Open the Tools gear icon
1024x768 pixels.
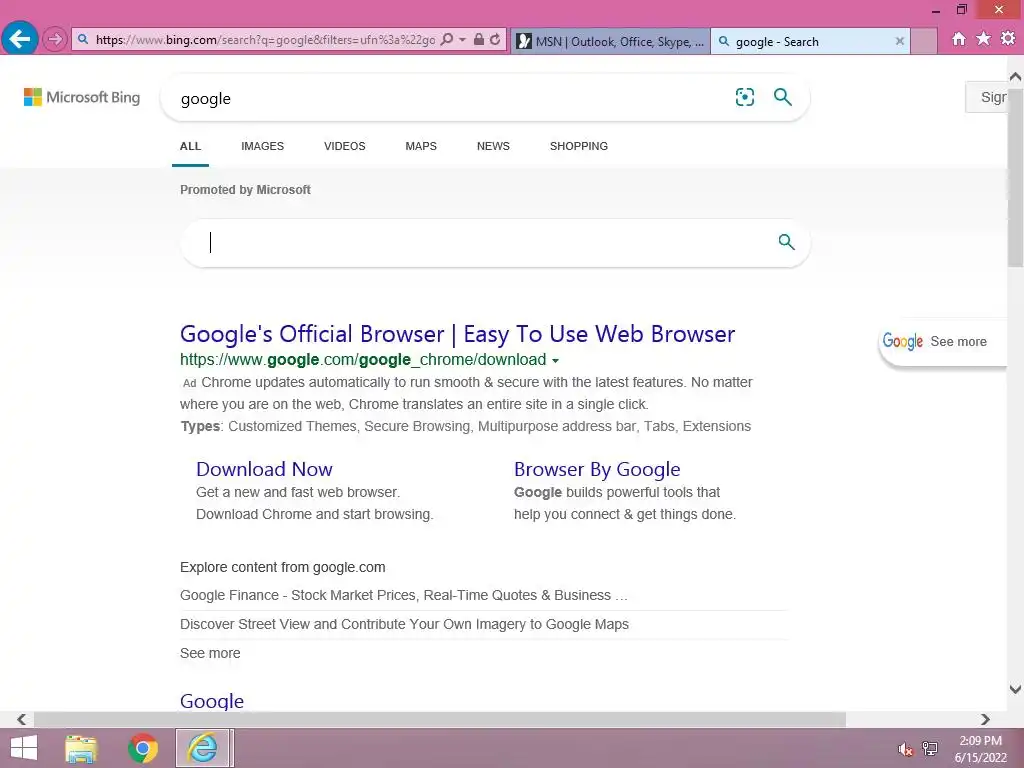(x=1008, y=39)
